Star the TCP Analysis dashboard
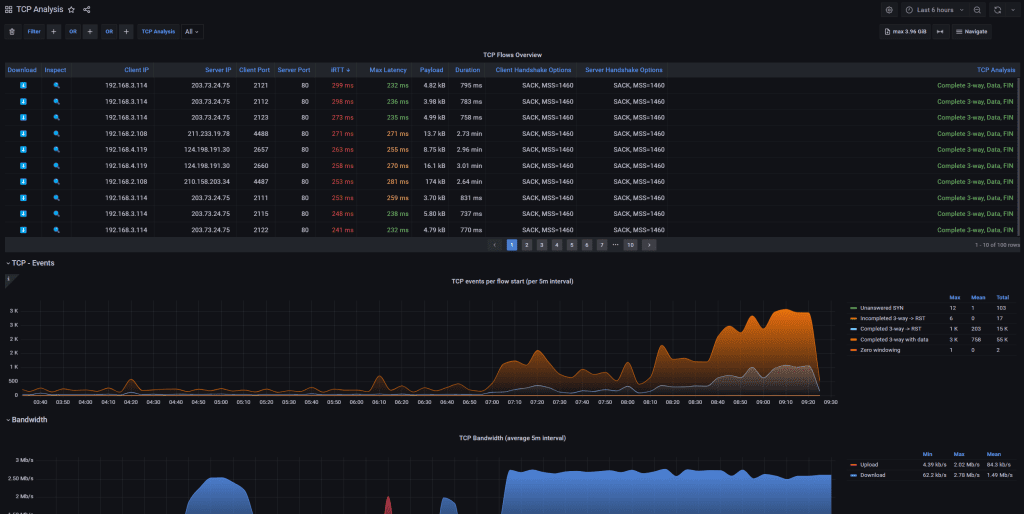Screen dimensions: 1024x514 [x=71, y=9]
